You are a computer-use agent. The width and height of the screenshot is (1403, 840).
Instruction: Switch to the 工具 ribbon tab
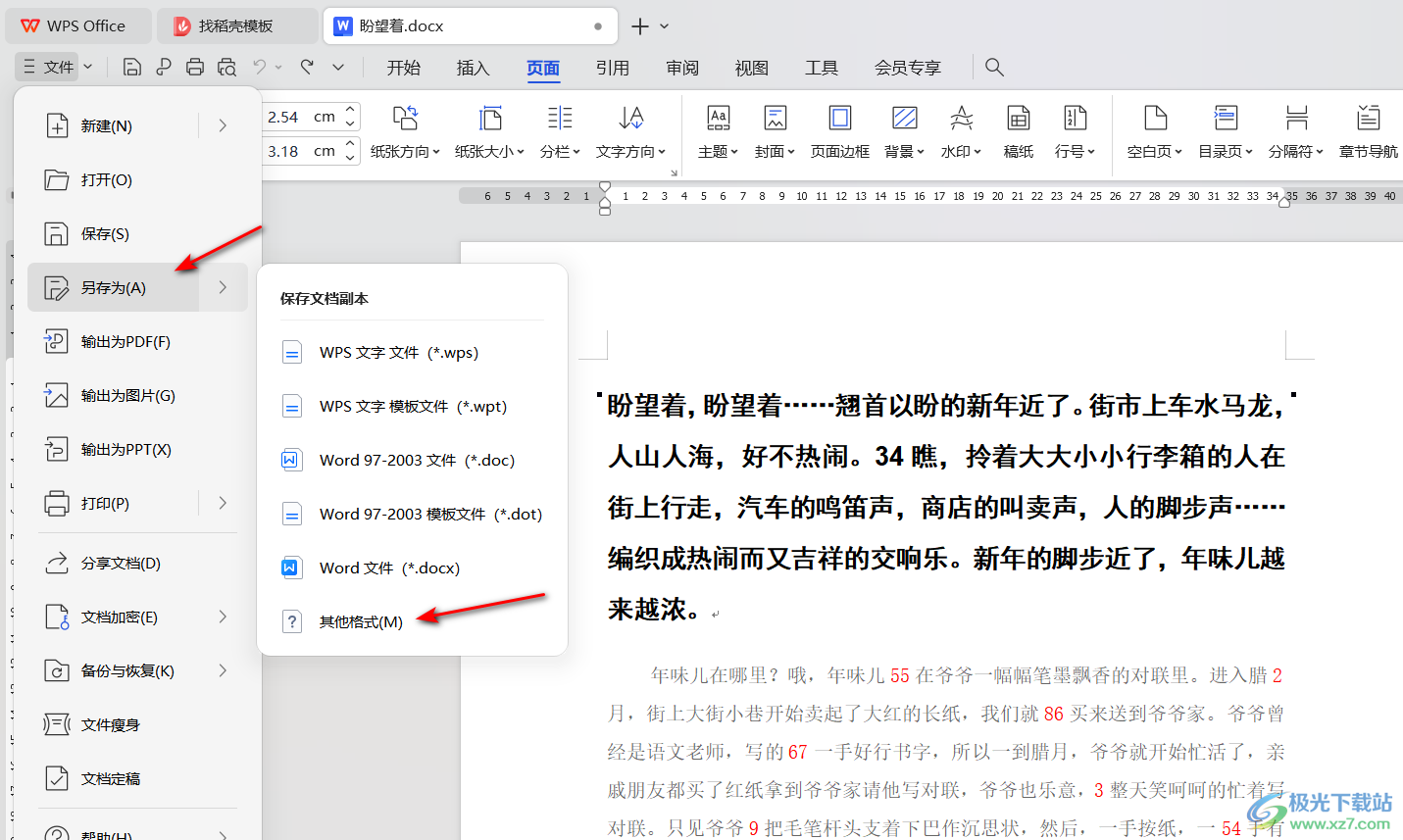[821, 68]
